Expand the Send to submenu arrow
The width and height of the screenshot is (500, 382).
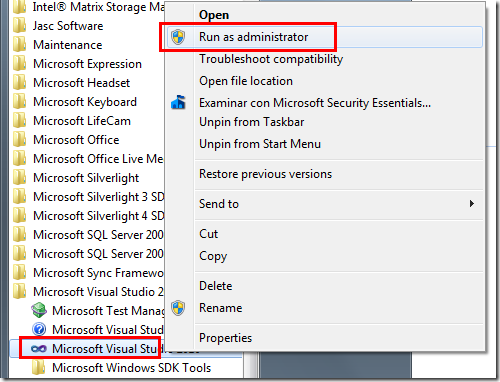(x=471, y=204)
